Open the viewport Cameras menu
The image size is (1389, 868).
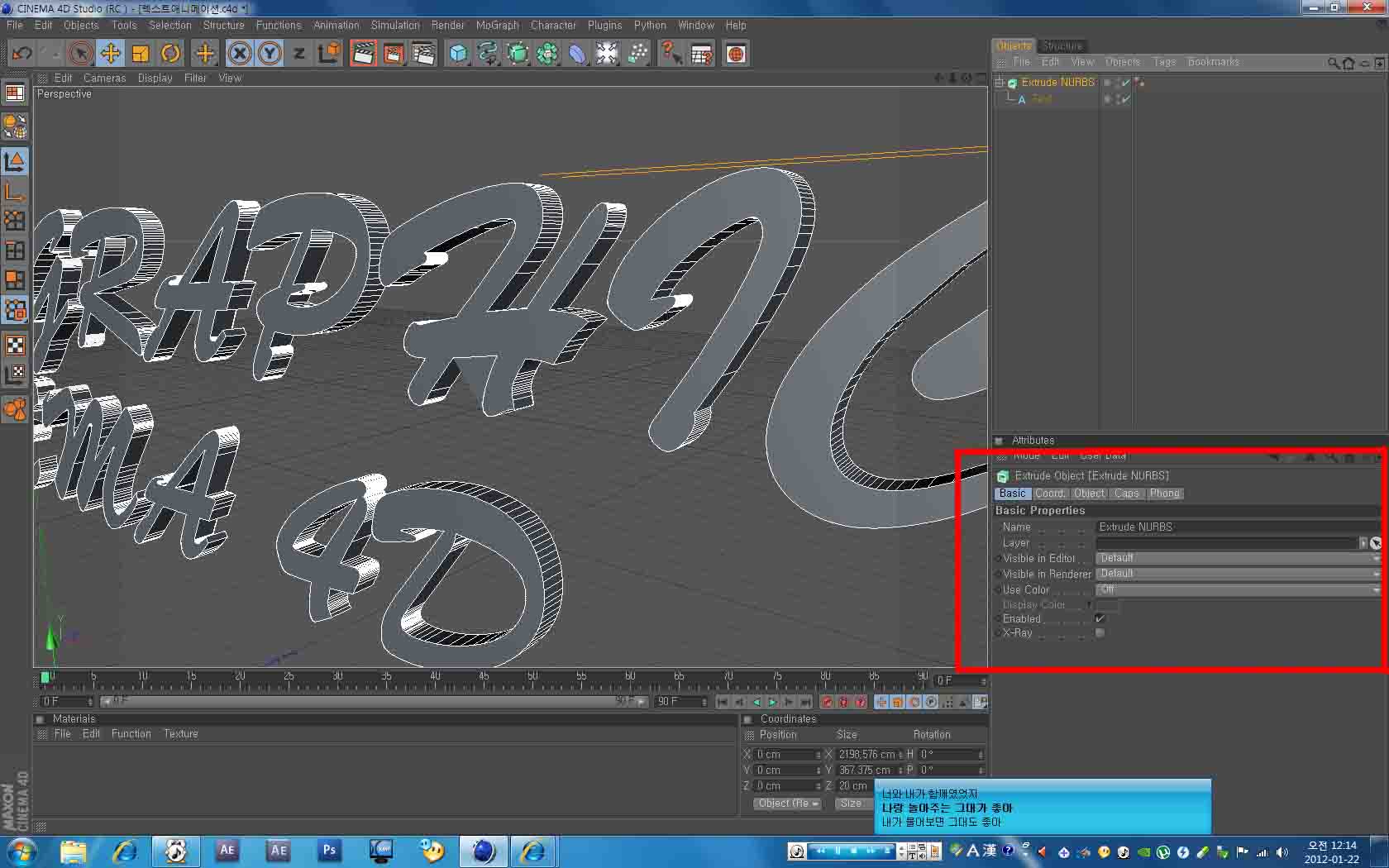click(105, 79)
